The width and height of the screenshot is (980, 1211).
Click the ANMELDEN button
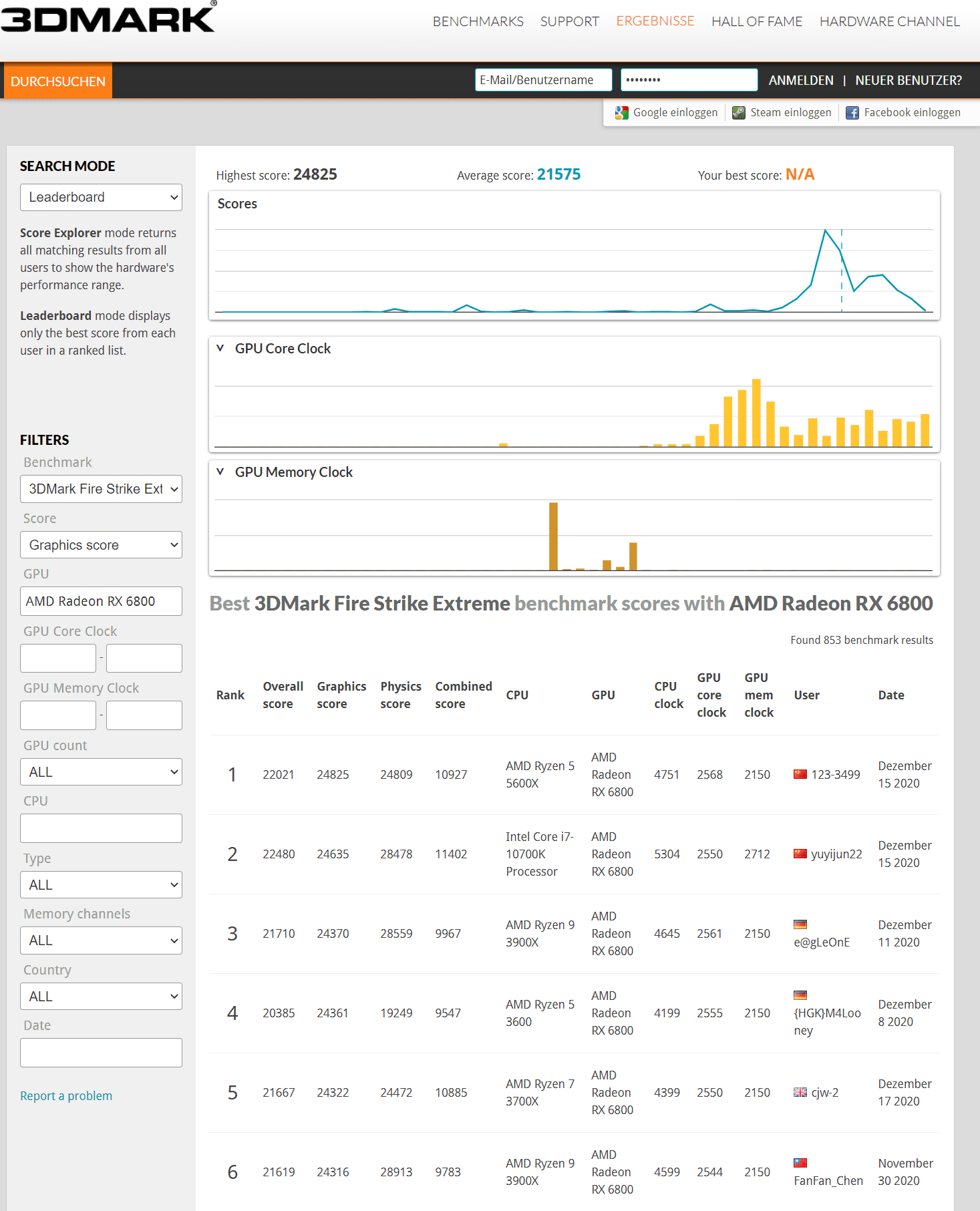(801, 80)
